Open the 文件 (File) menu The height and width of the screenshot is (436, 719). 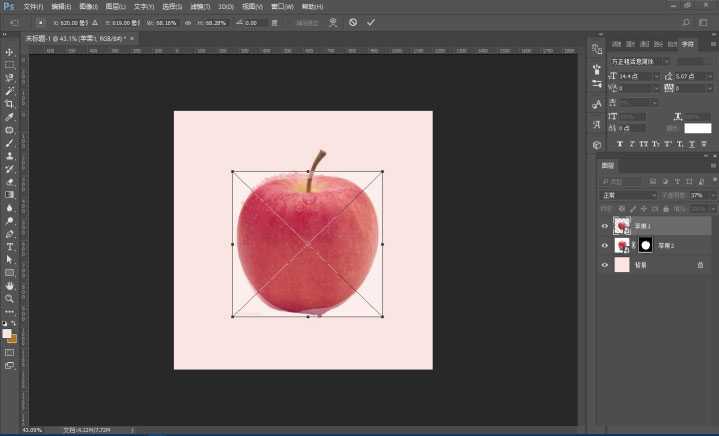tap(33, 6)
